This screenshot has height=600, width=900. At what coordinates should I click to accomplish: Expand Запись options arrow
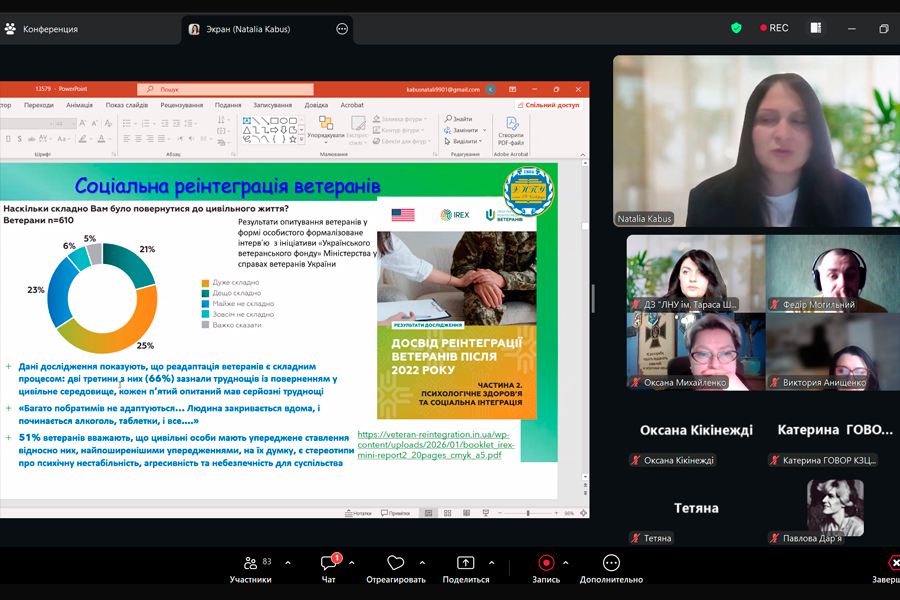point(565,563)
